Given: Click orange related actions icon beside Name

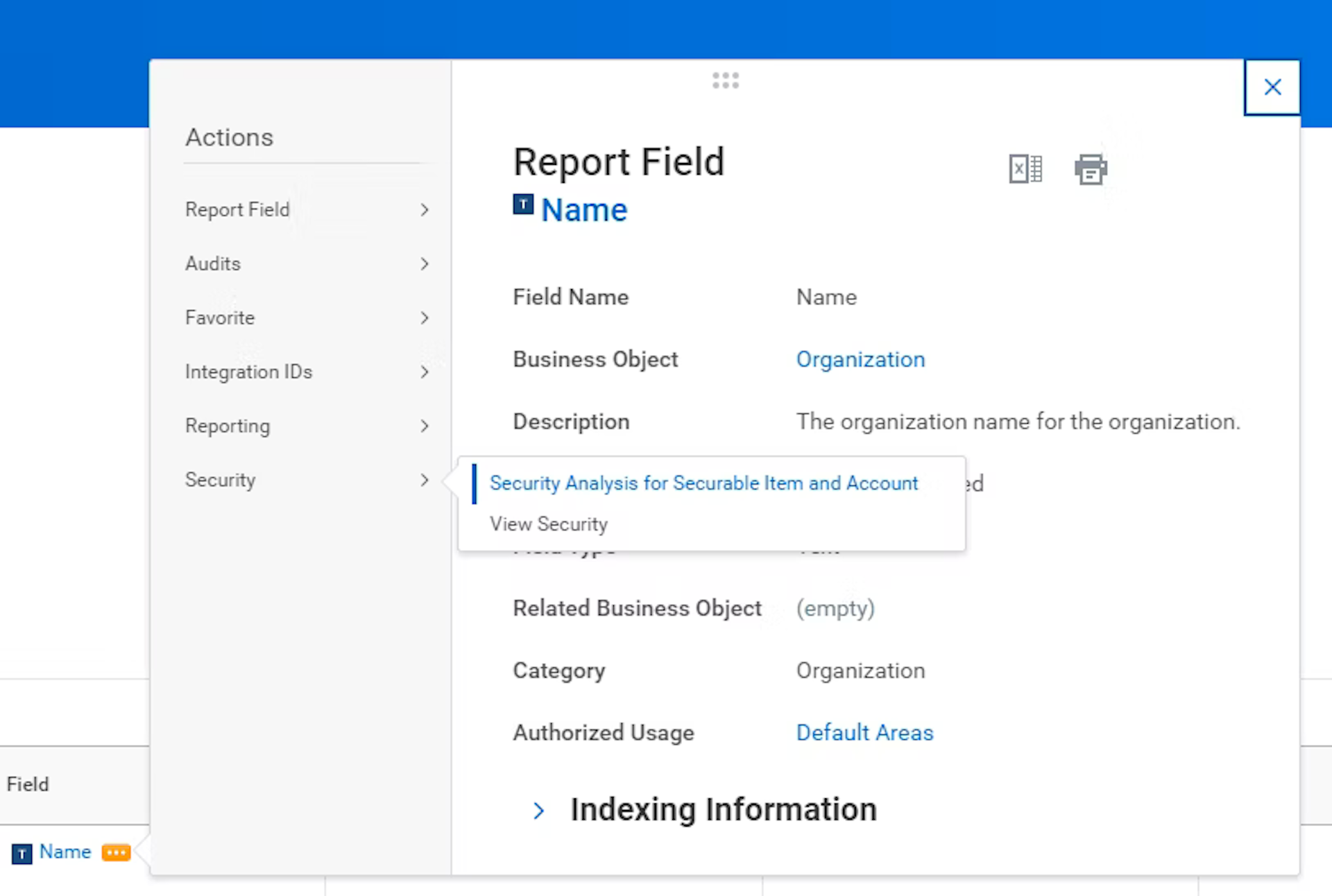Looking at the screenshot, I should coord(116,852).
